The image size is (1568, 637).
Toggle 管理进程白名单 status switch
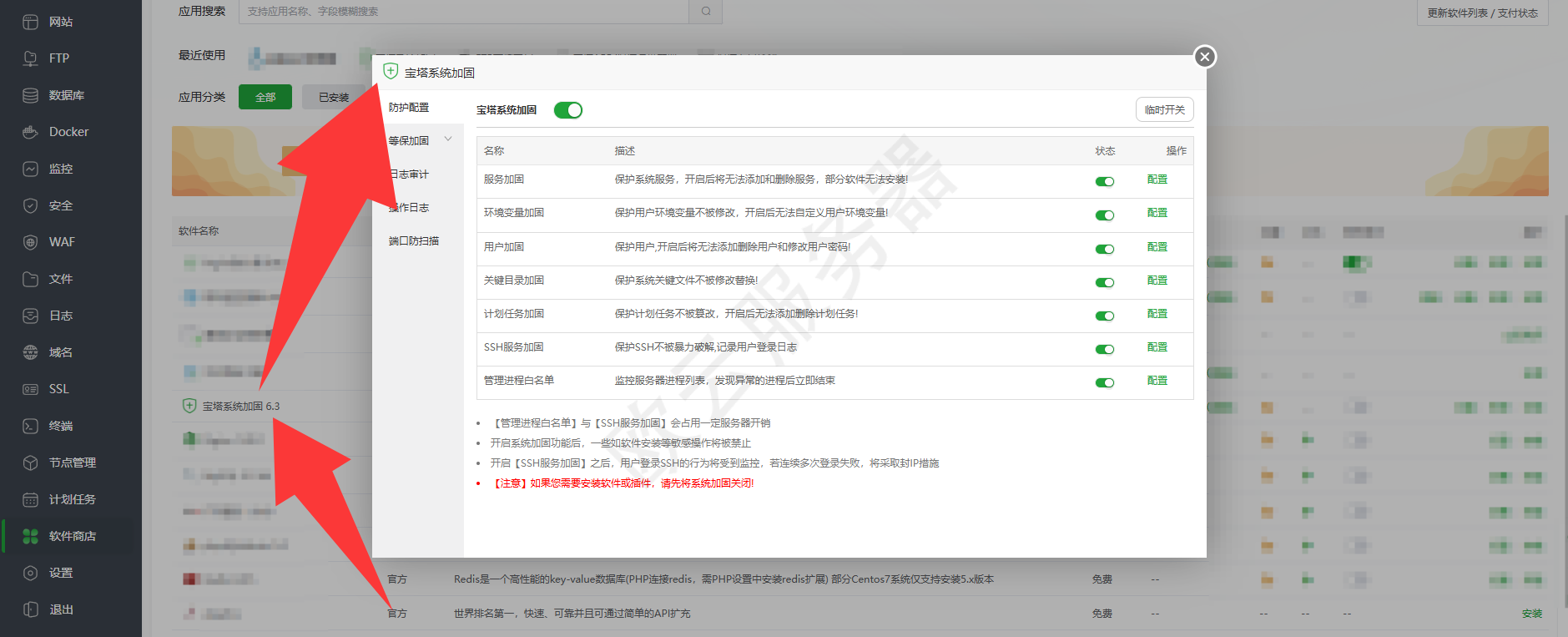(x=1105, y=382)
